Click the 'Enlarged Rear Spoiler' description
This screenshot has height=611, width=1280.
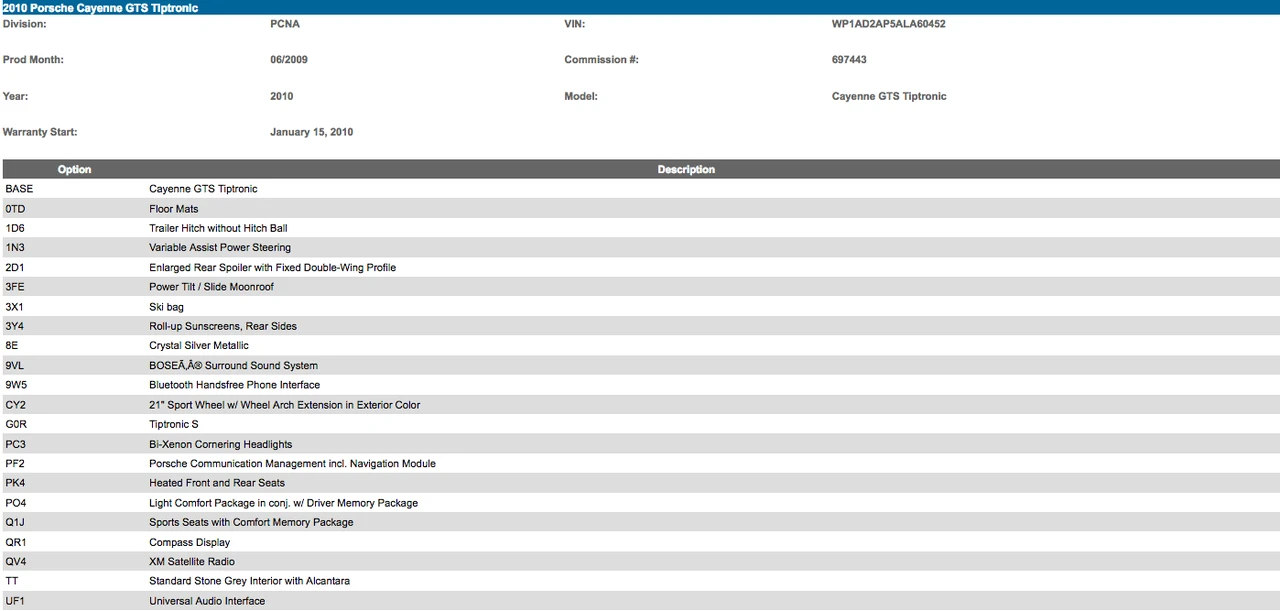tap(273, 268)
